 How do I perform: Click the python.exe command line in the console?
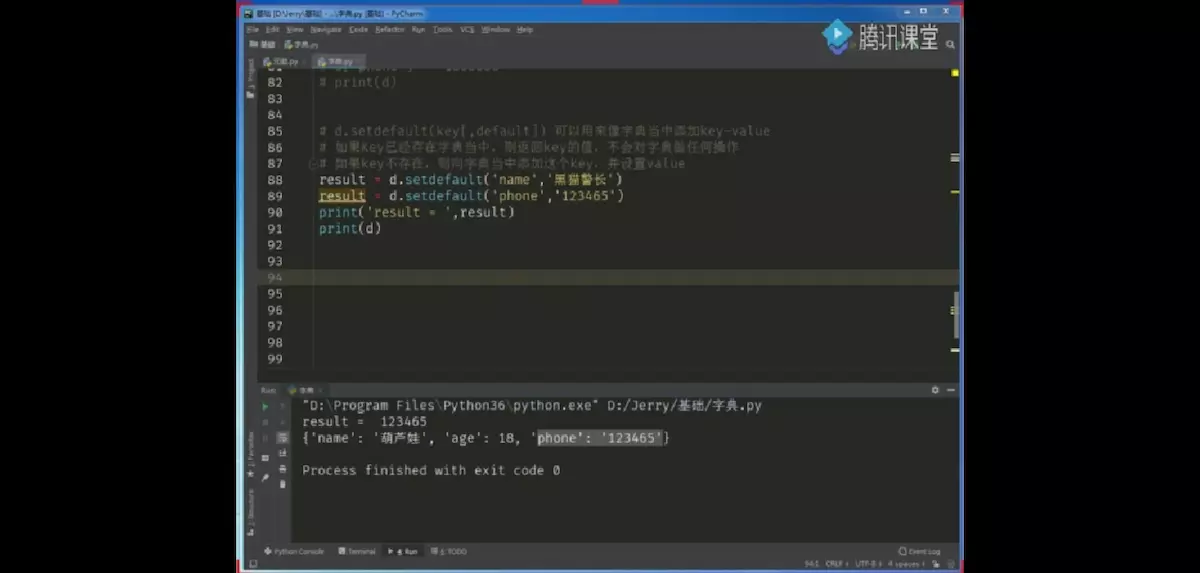coord(532,406)
